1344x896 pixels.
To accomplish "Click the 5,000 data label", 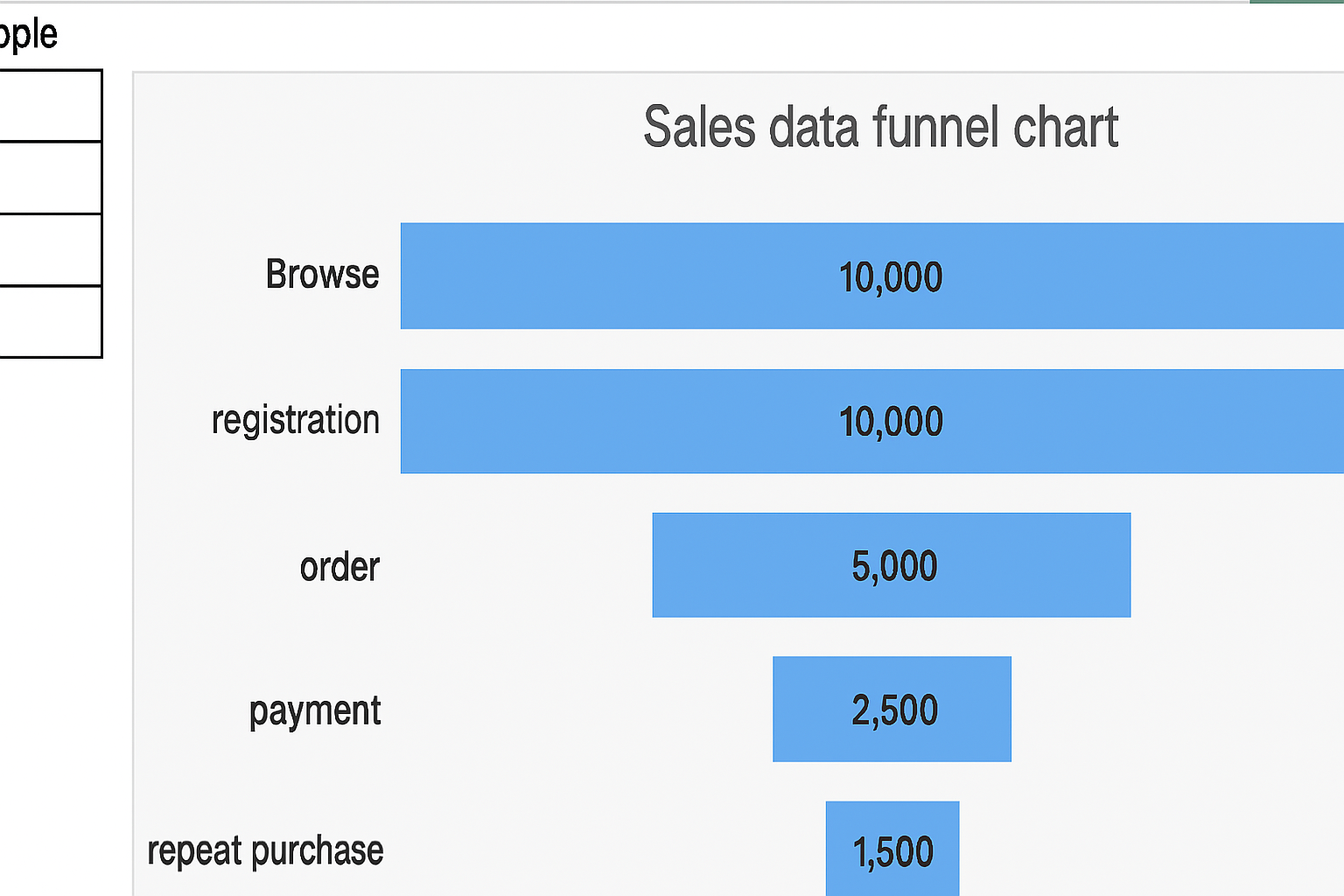I will pyautogui.click(x=894, y=566).
